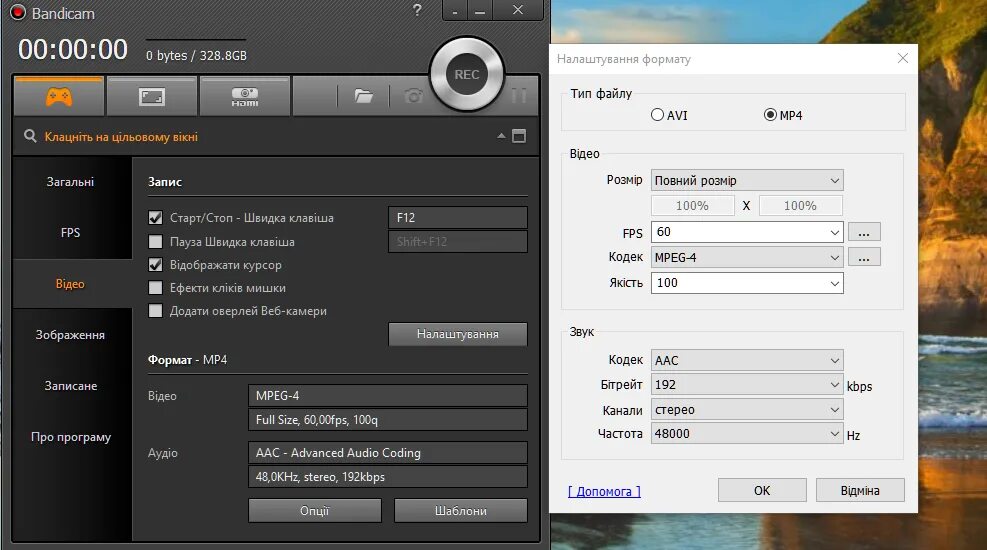987x550 pixels.
Task: Open the Допомога link
Action: 604,491
